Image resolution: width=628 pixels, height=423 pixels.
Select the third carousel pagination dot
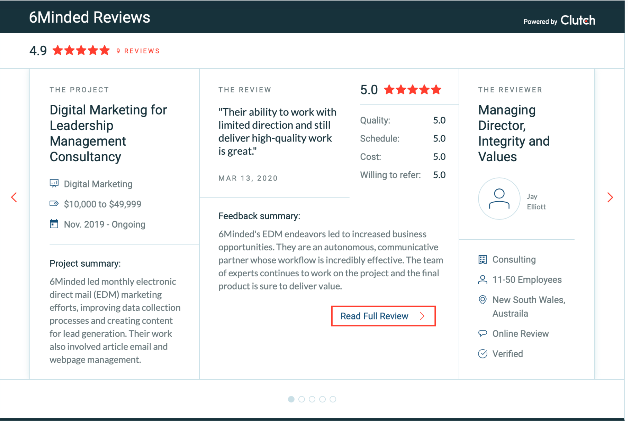point(312,399)
